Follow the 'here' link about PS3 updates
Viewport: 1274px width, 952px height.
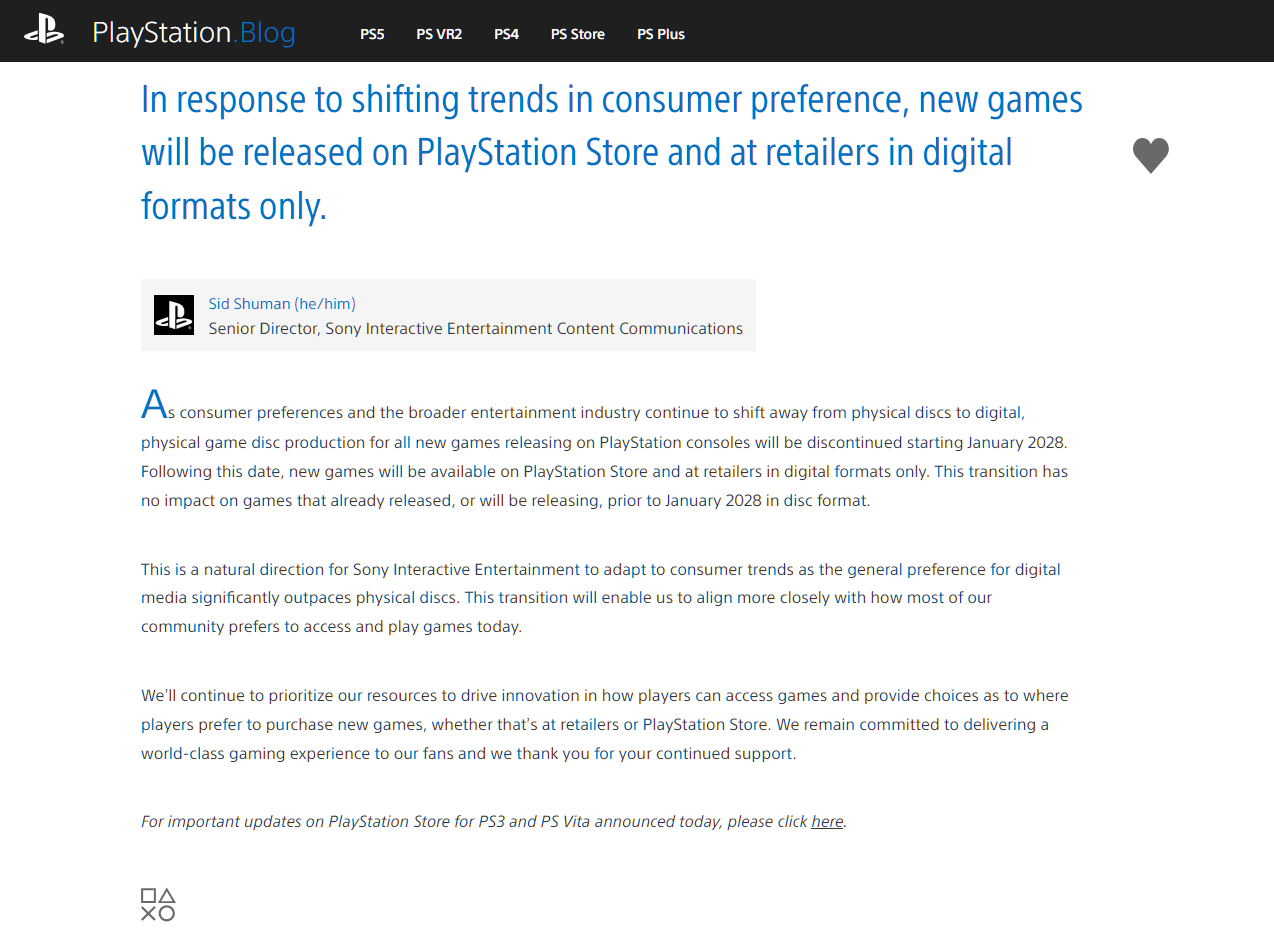coord(827,821)
